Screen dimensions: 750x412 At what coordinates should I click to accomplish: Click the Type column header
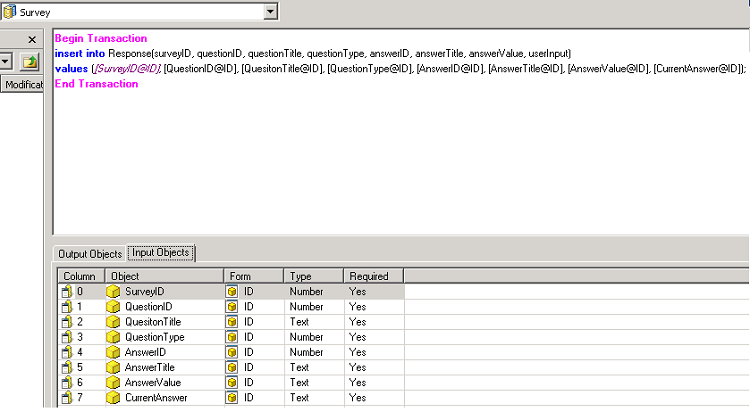(313, 276)
